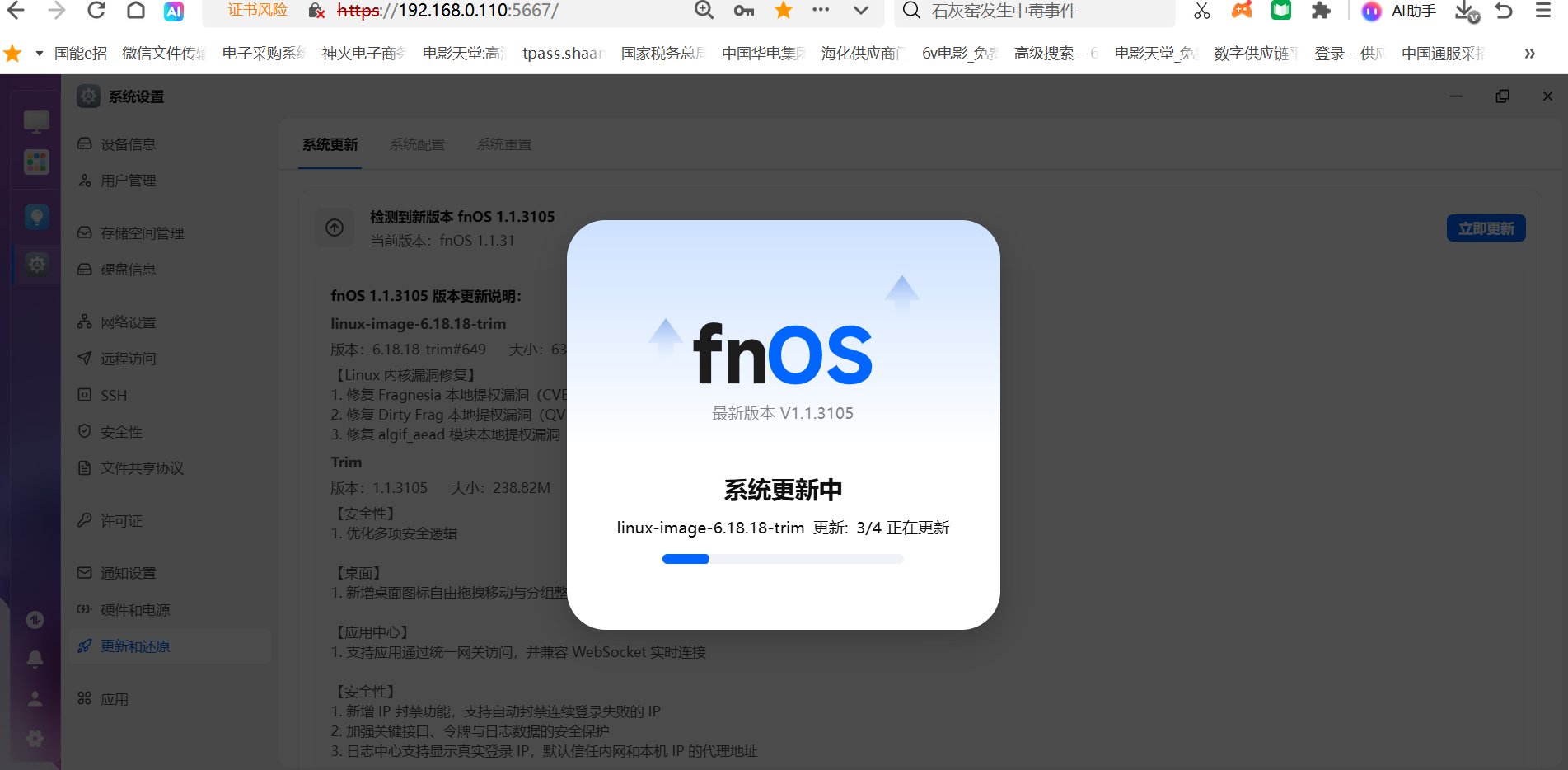The width and height of the screenshot is (1568, 770).
Task: Click the search box with 石灰窑发生中毒事件
Action: click(x=1035, y=11)
